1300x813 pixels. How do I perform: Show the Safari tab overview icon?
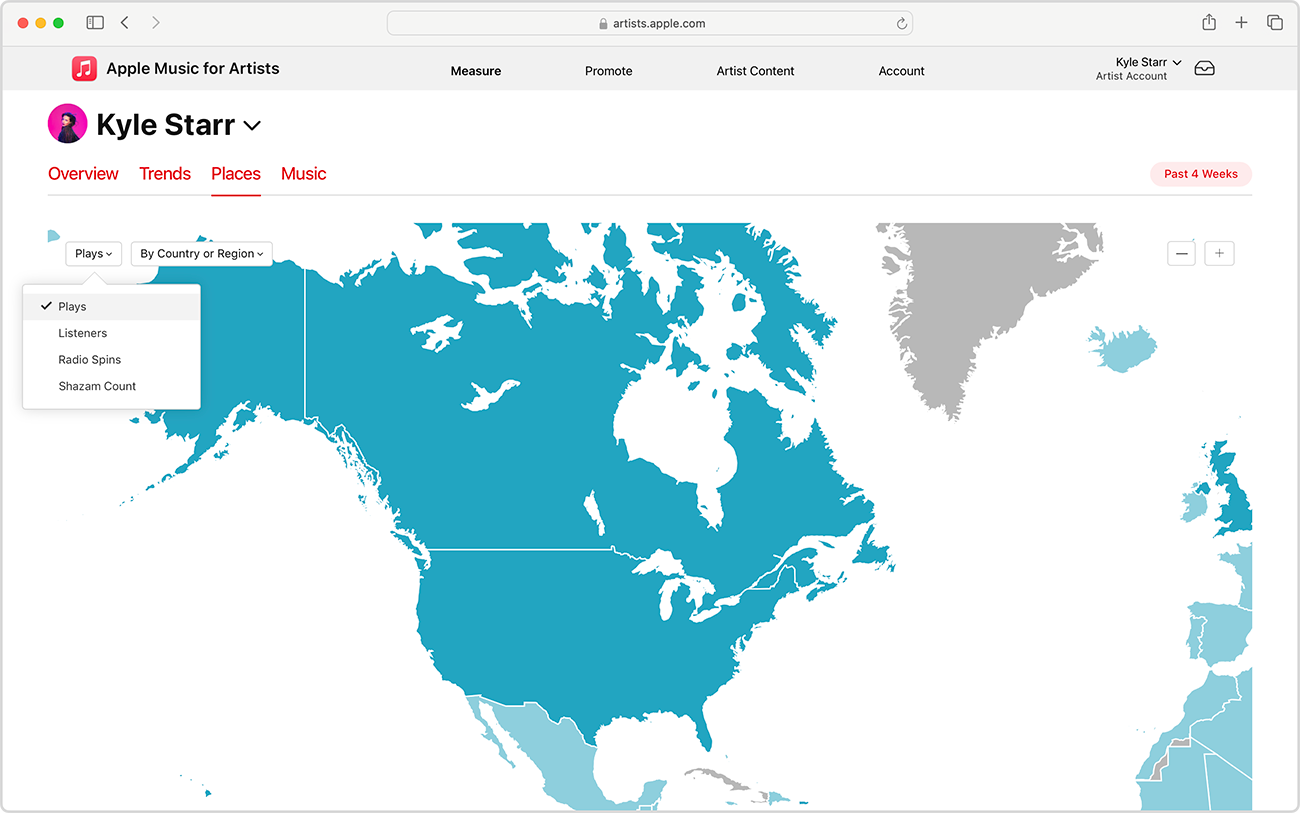pyautogui.click(x=1274, y=23)
